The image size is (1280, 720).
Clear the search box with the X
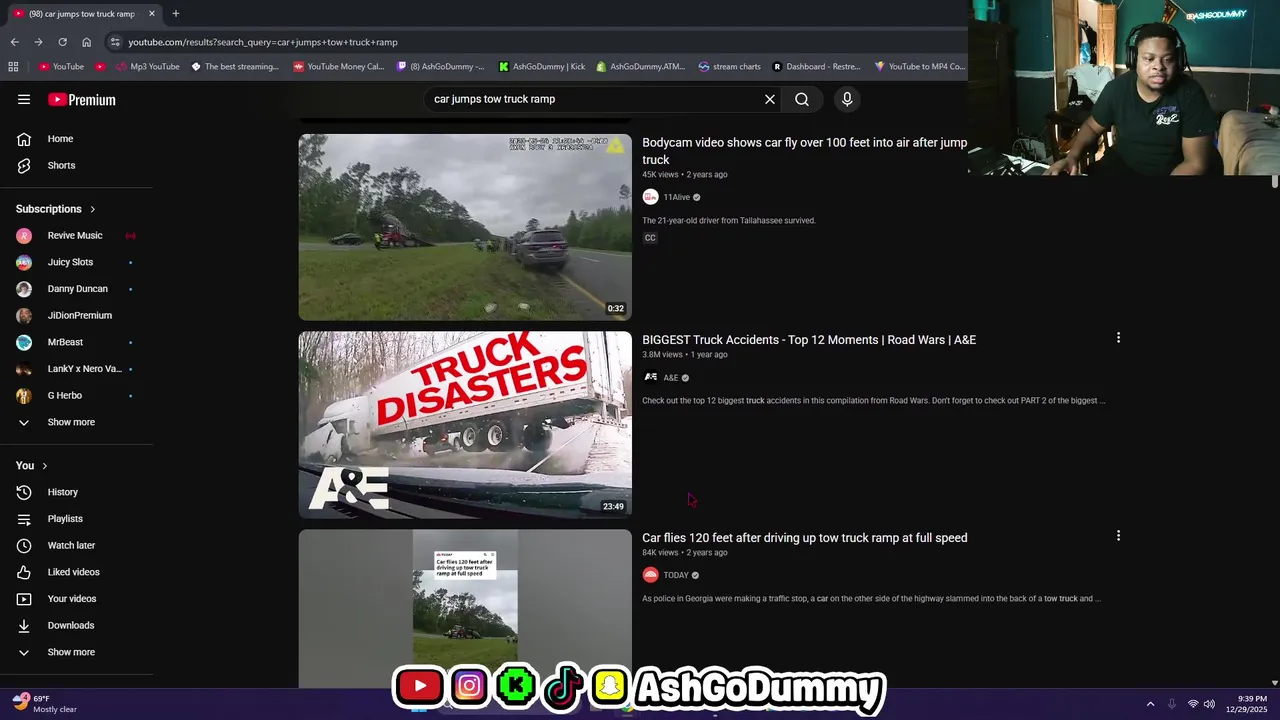770,99
